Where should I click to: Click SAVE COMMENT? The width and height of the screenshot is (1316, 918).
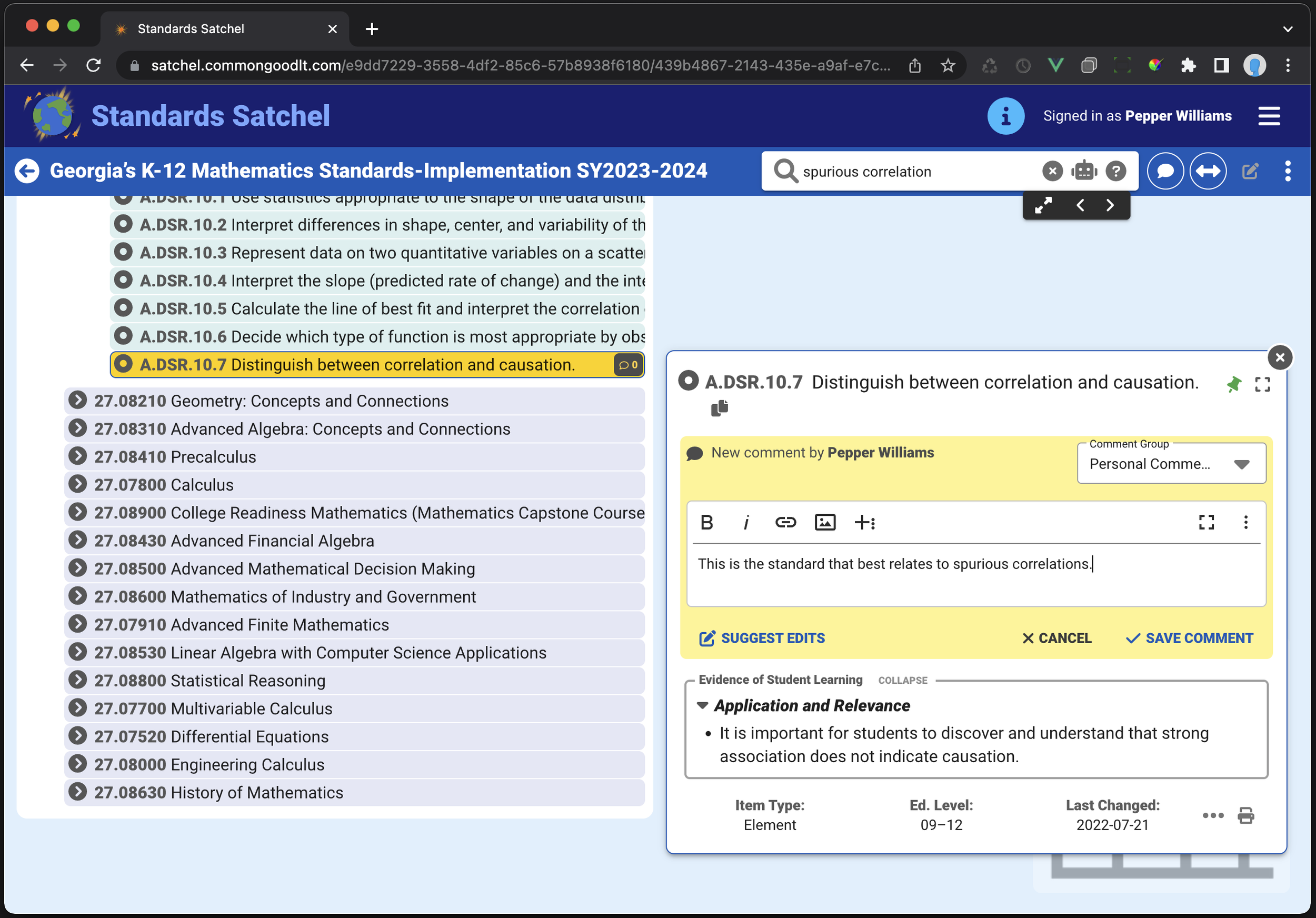point(1190,638)
